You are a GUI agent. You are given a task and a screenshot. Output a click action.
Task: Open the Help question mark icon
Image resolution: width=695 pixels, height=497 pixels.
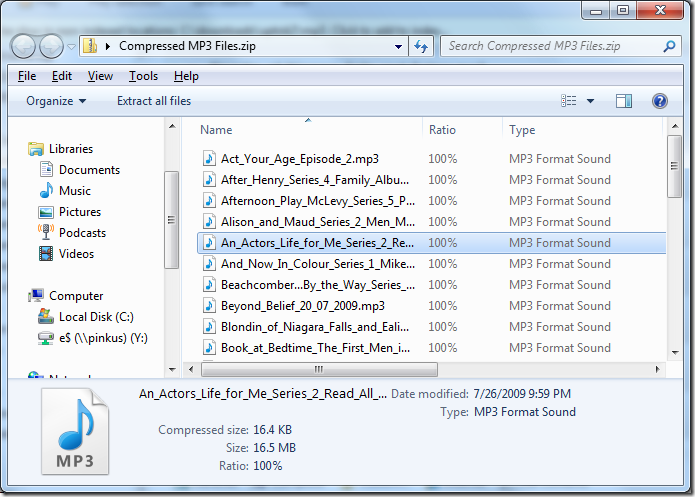click(659, 101)
